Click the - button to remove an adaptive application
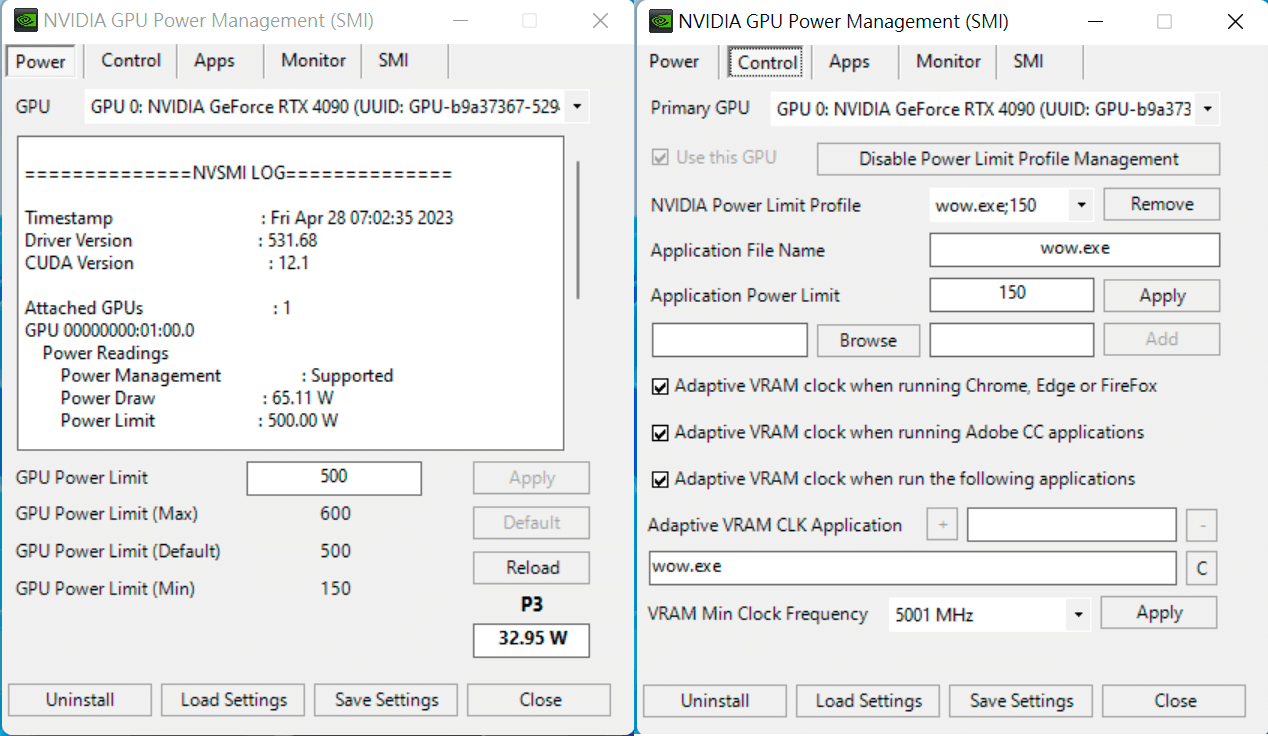The image size is (1268, 736). [x=1201, y=524]
